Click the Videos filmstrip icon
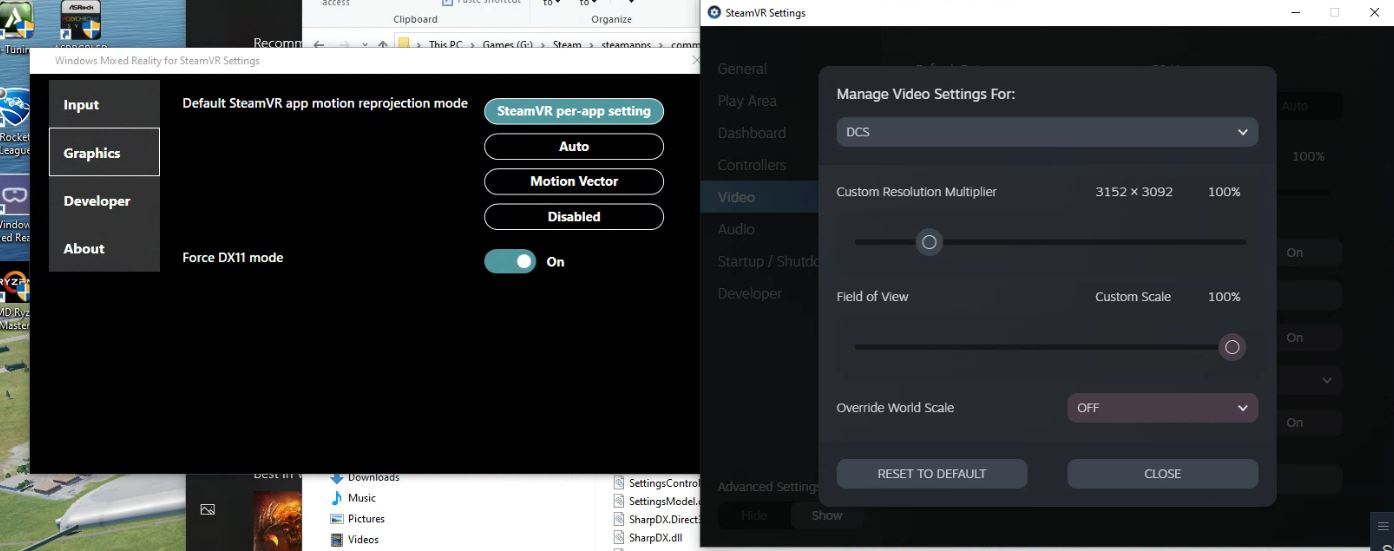 [x=337, y=540]
